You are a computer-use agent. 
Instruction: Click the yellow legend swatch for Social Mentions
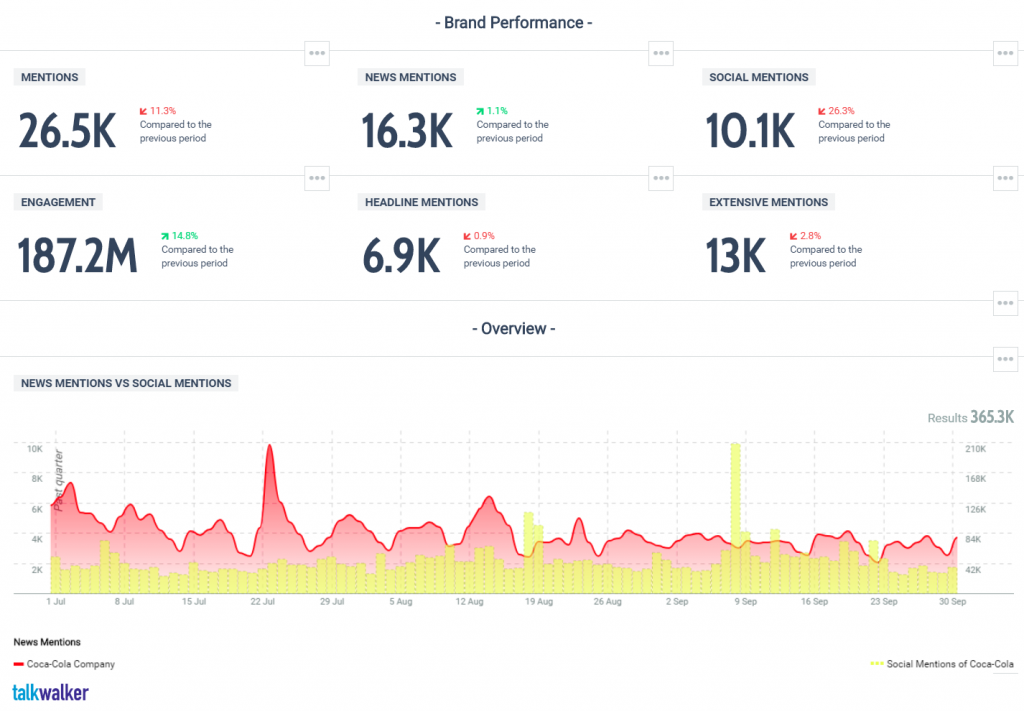(x=879, y=664)
